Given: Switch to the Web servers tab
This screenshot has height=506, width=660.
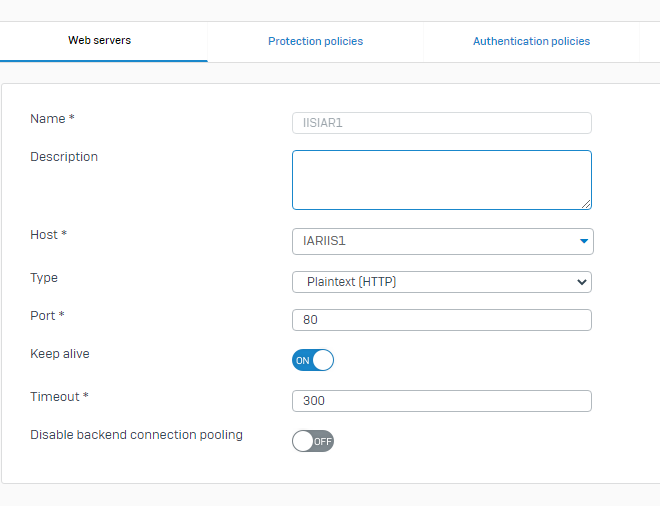Looking at the screenshot, I should click(100, 40).
